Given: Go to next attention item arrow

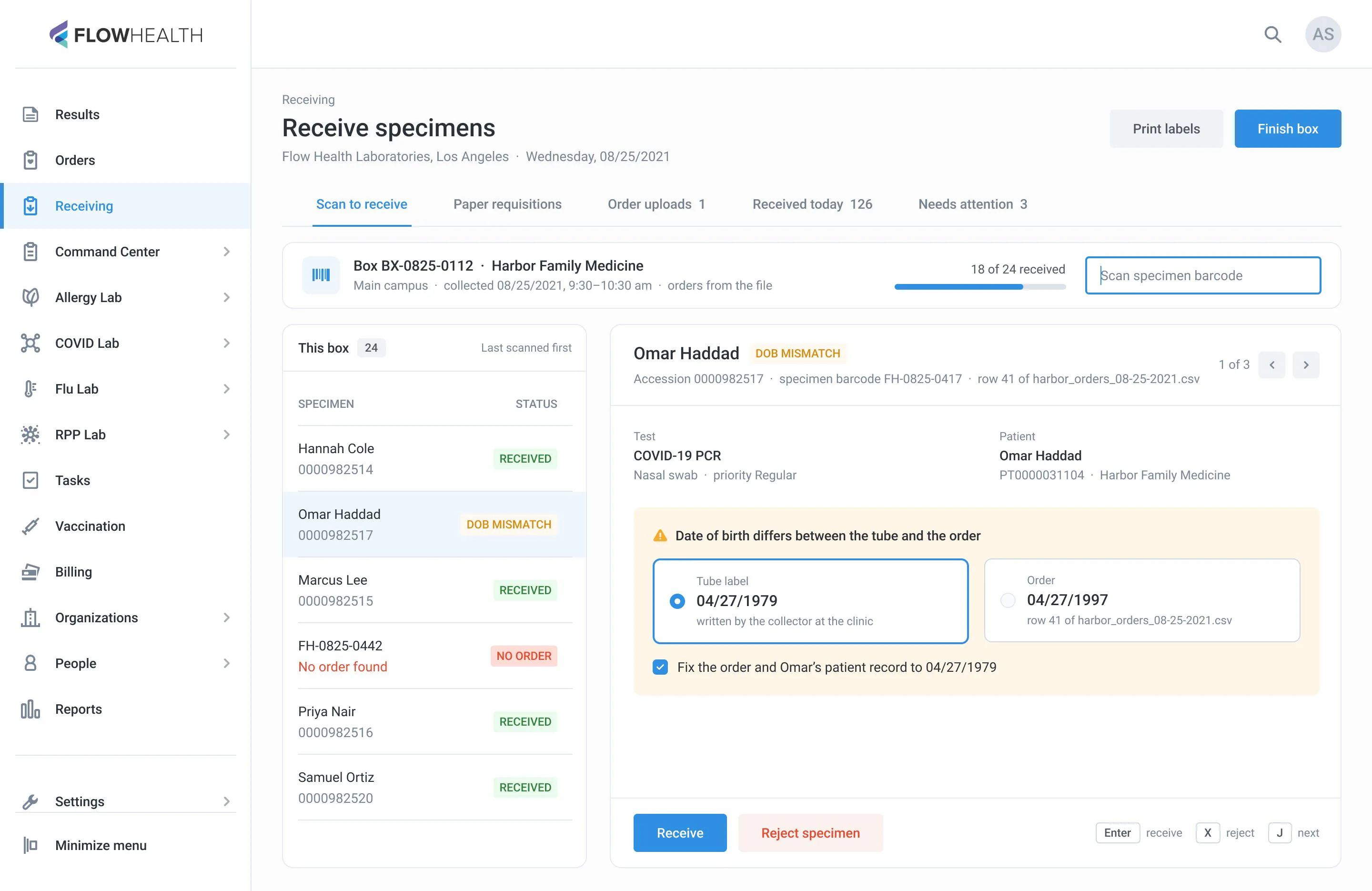Looking at the screenshot, I should [1306, 364].
